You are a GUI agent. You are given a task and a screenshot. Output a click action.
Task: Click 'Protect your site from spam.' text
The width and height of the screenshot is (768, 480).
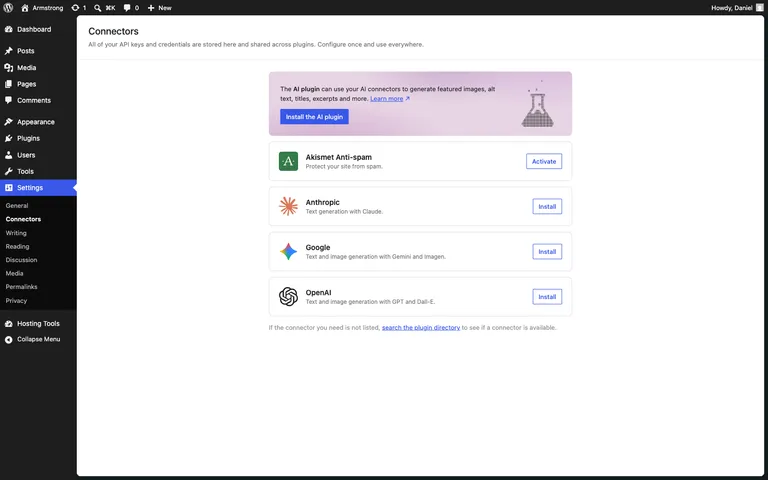344,167
